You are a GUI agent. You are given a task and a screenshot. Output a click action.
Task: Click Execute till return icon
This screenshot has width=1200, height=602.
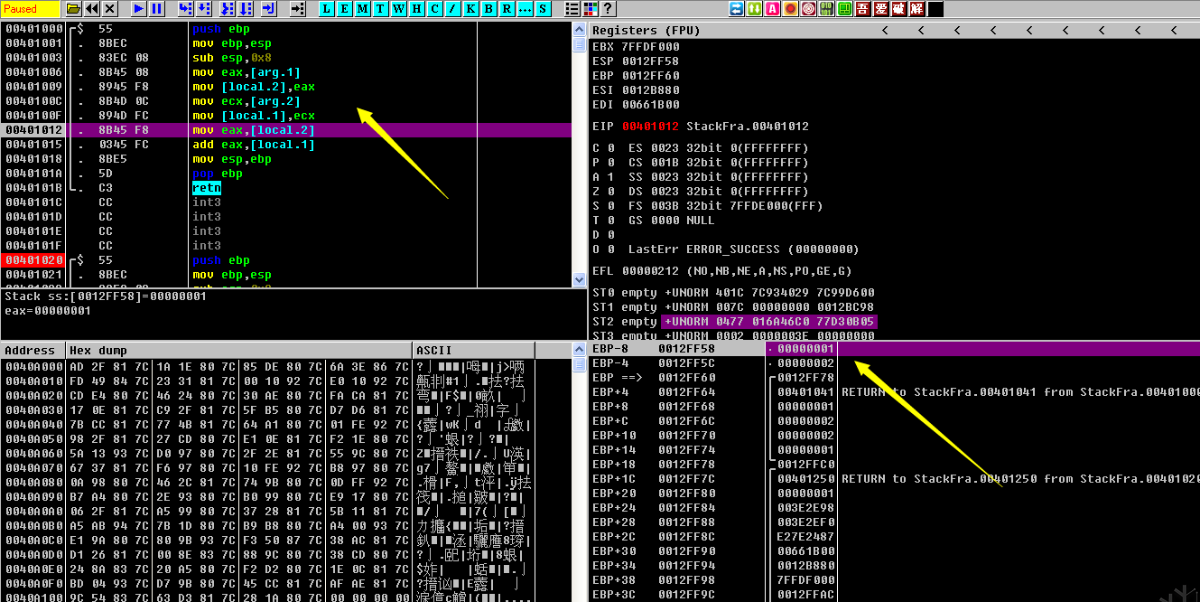pyautogui.click(x=269, y=9)
